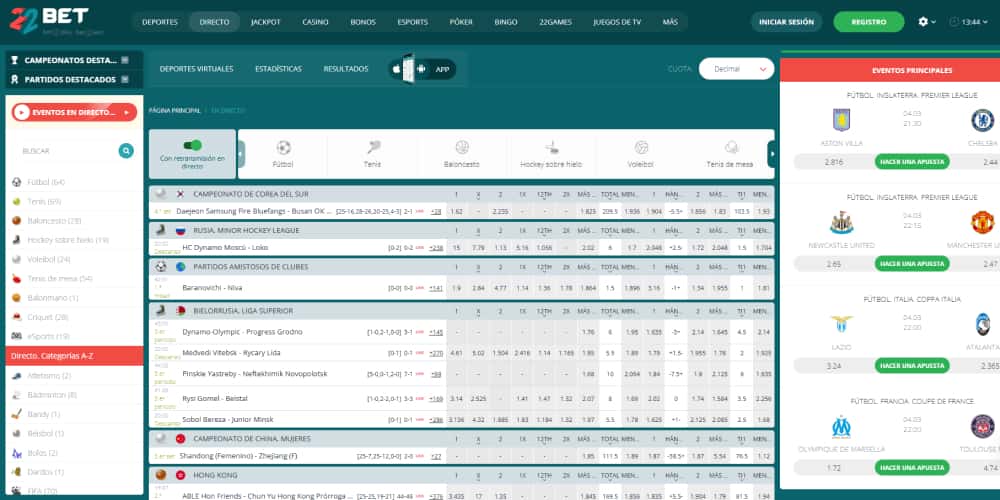The height and width of the screenshot is (500, 1000).
Task: Open the Más menu item
Action: click(x=670, y=22)
